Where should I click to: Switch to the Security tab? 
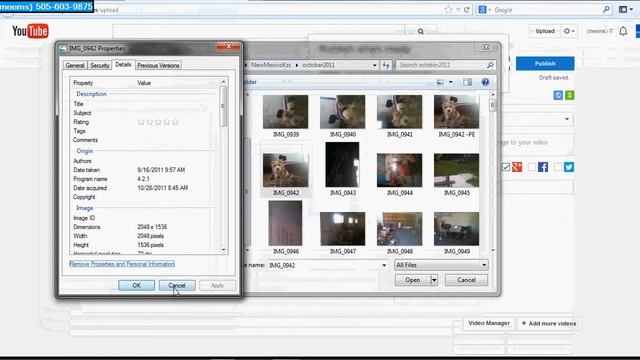click(100, 65)
